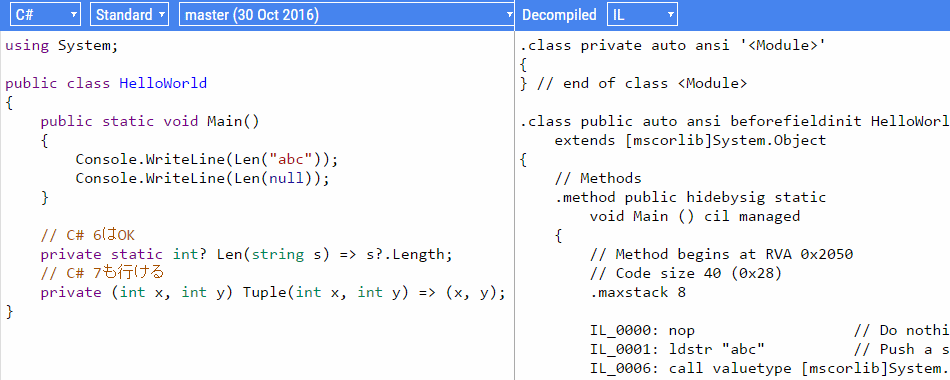950x380 pixels.
Task: Open the master branch dropdown
Action: (x=348, y=15)
